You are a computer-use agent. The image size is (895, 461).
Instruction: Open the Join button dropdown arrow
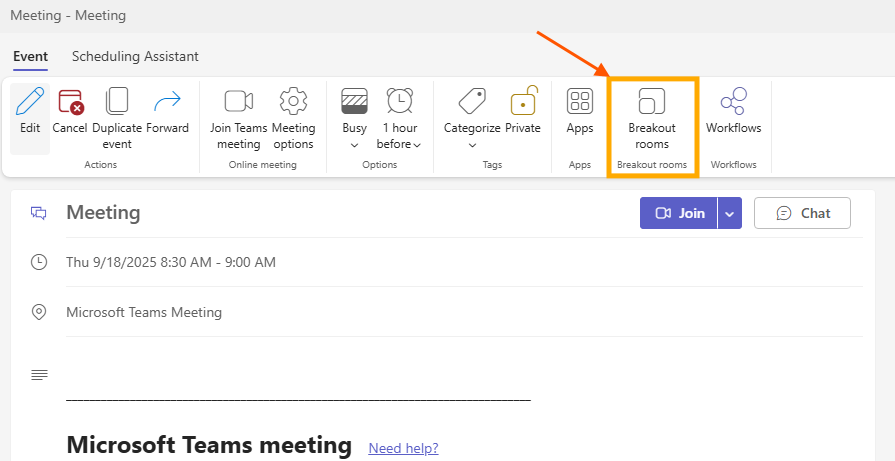tap(729, 213)
